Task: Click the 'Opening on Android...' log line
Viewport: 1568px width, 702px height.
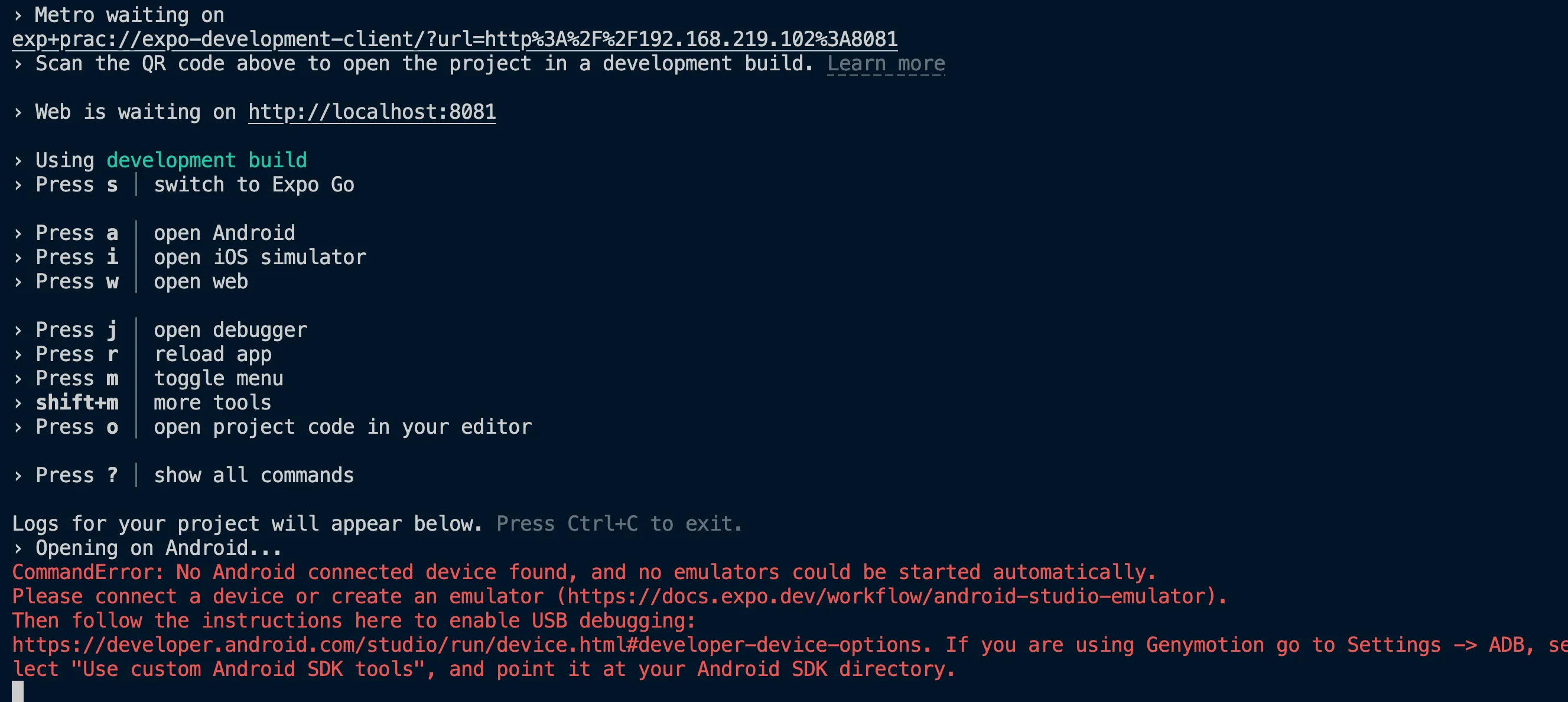Action: tap(147, 548)
